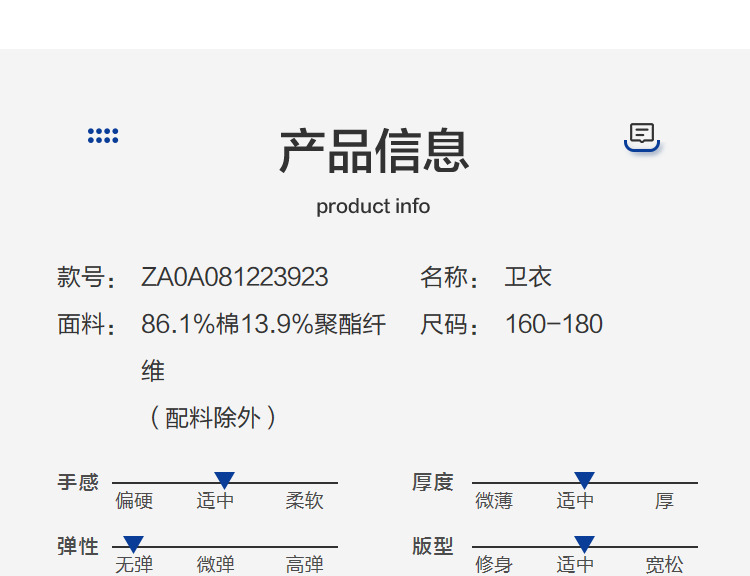The width and height of the screenshot is (750, 576).
Task: Click the 厚度 slider triangle marker
Action: click(x=585, y=480)
